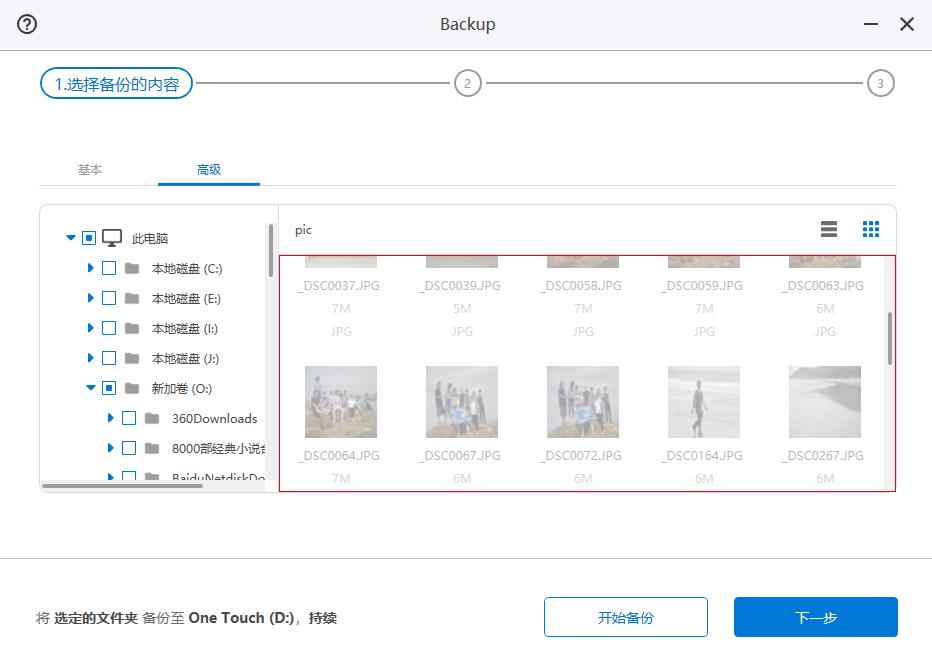This screenshot has width=932, height=665.
Task: Switch to grid view in the pic panel
Action: point(870,228)
